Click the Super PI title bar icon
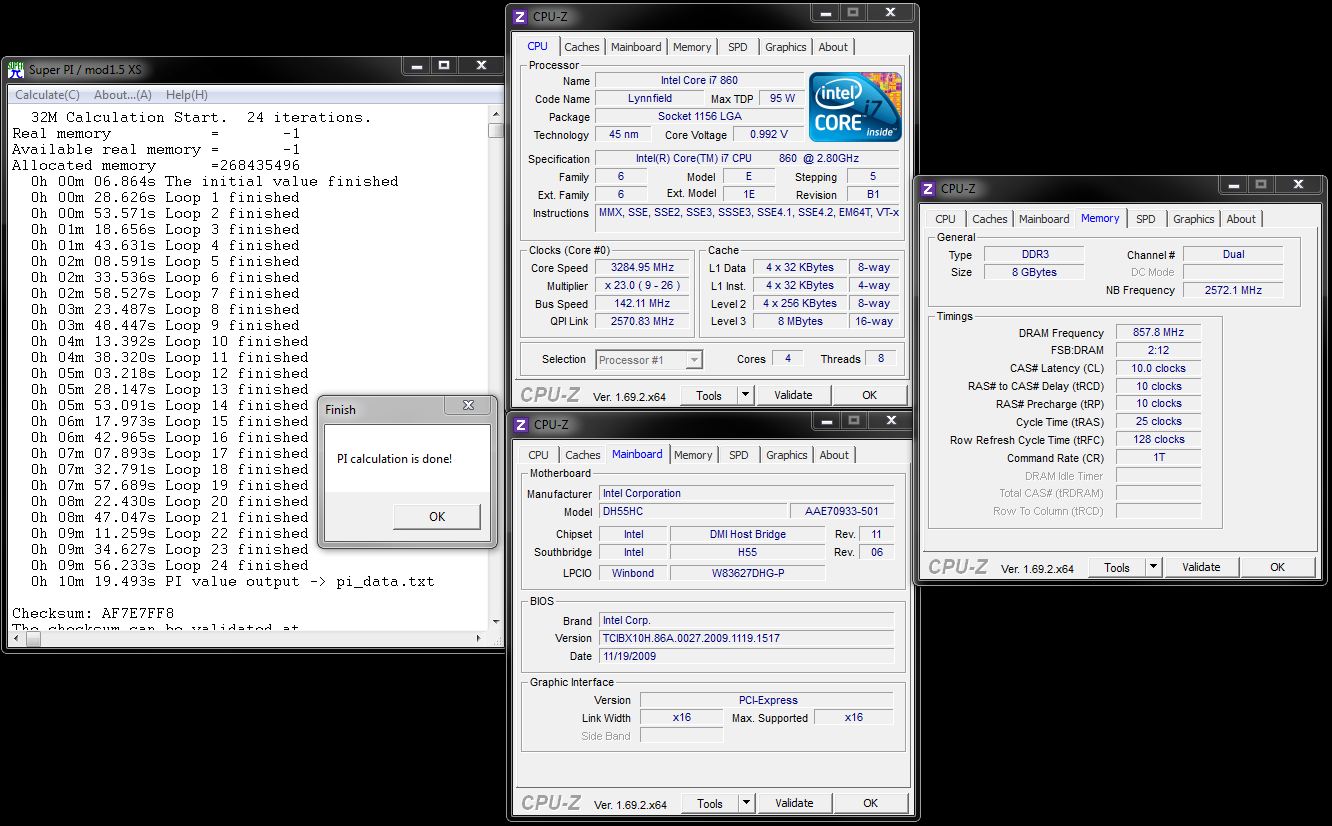 (16, 69)
